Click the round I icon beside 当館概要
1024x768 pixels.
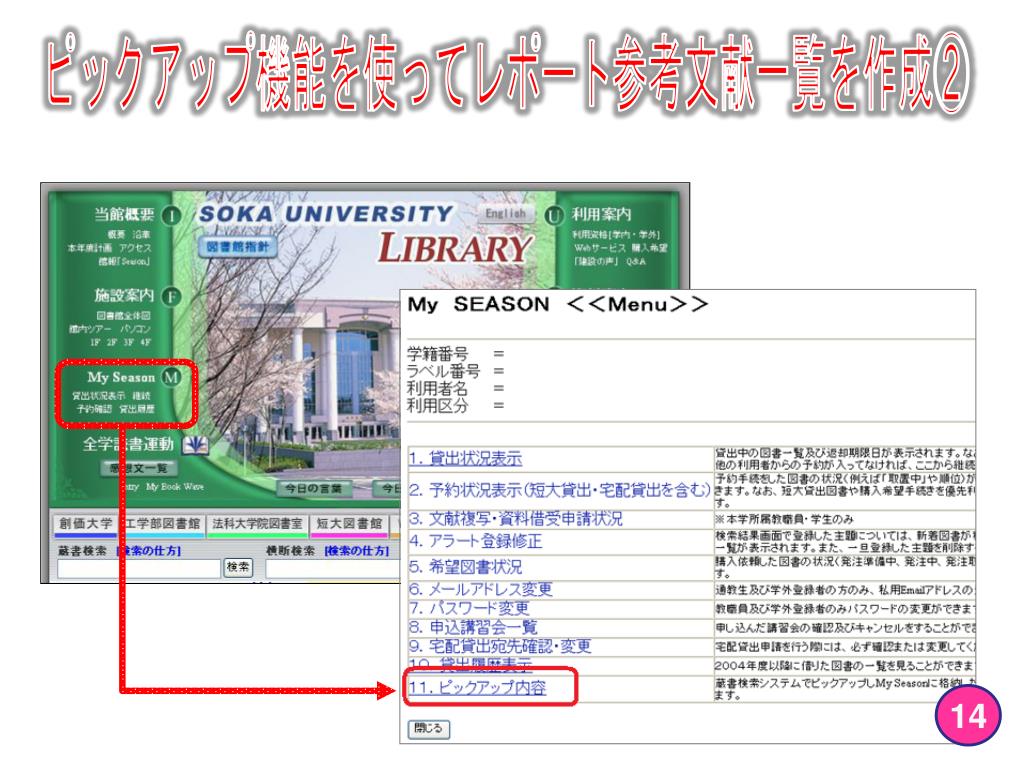[171, 216]
